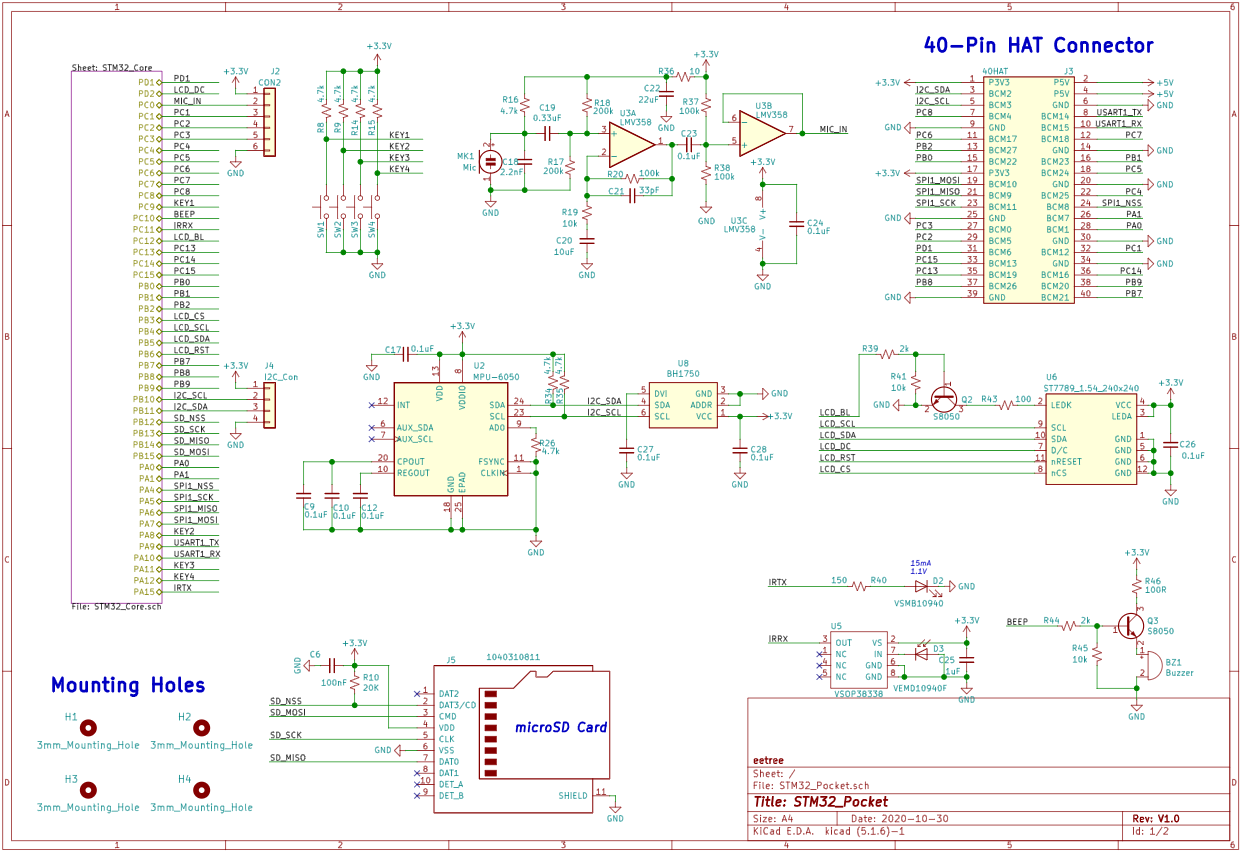Screen dimensions: 1241x852
Task: Select the U2 MPU-6050 IC block
Action: pyautogui.click(x=450, y=439)
